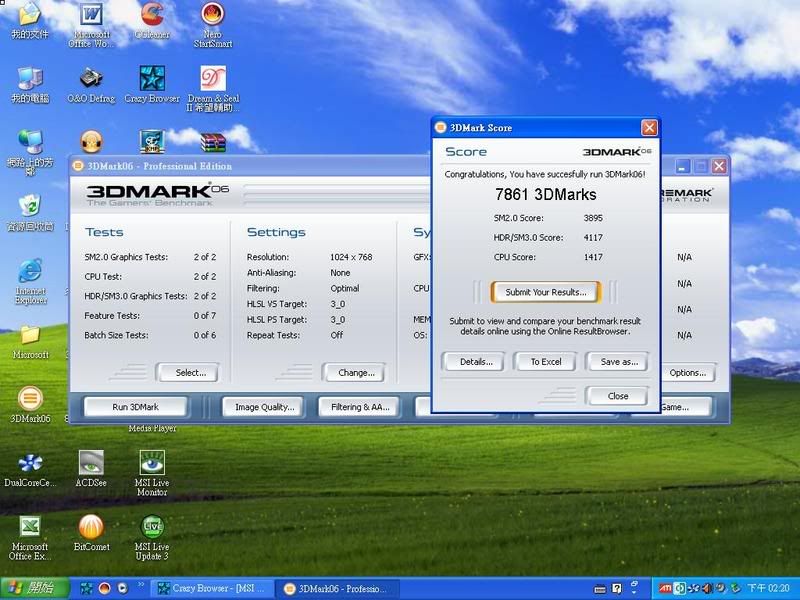
Task: Click the Submit Your Results button
Action: pyautogui.click(x=545, y=292)
